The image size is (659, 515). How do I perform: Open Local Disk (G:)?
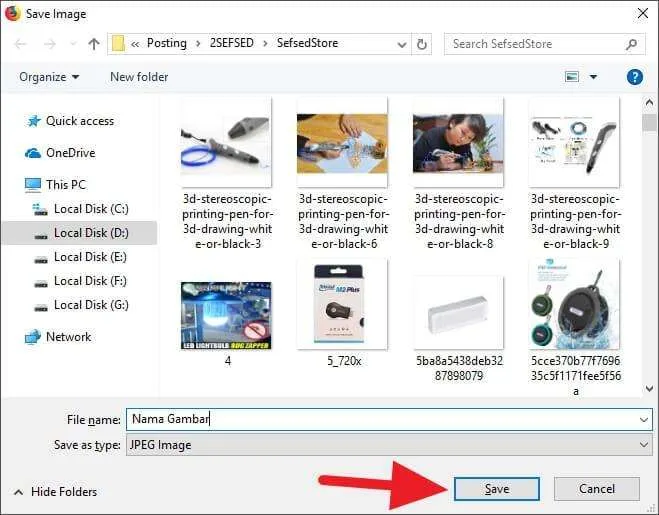[x=81, y=305]
